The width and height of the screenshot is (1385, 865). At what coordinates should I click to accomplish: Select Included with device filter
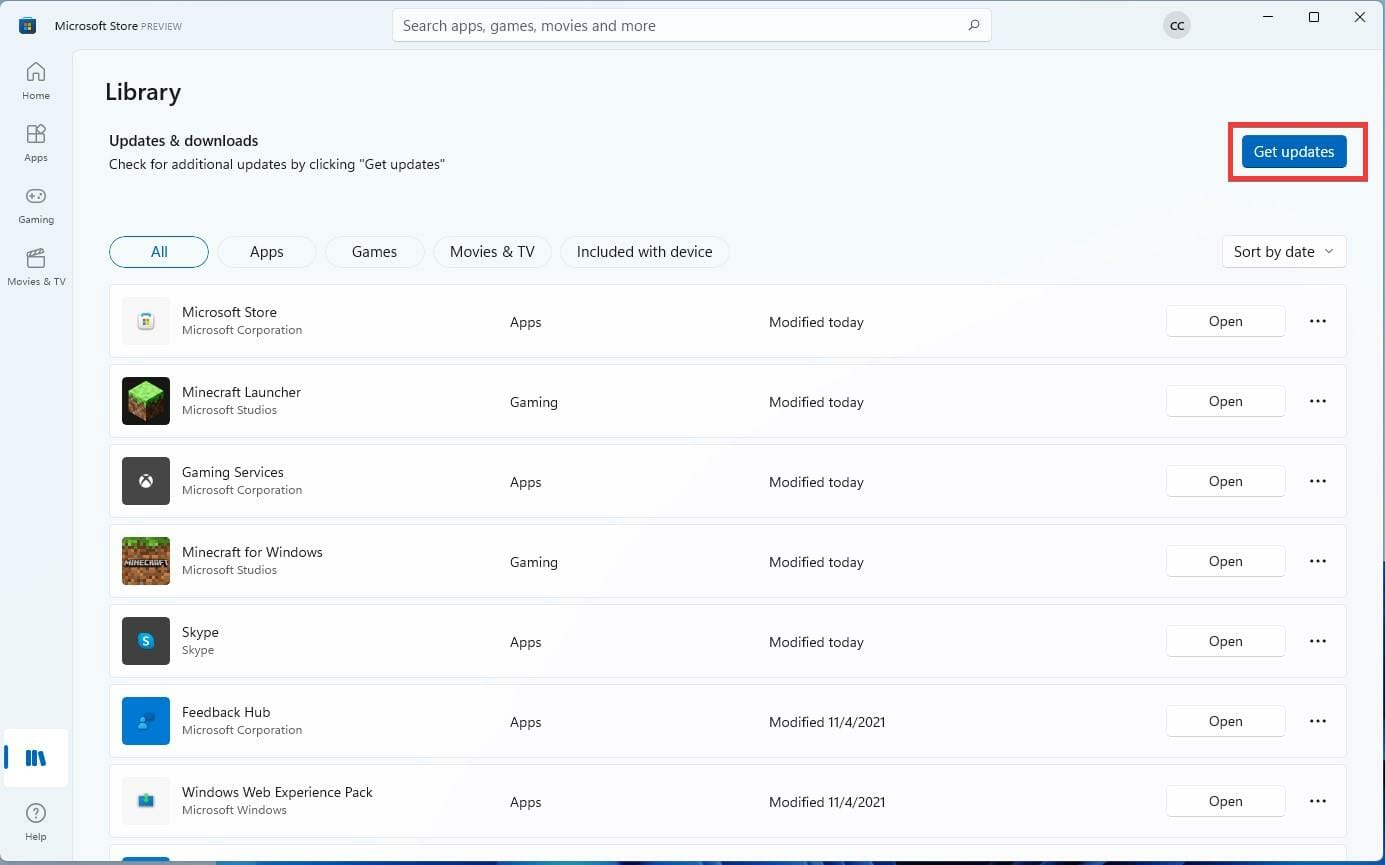click(645, 252)
